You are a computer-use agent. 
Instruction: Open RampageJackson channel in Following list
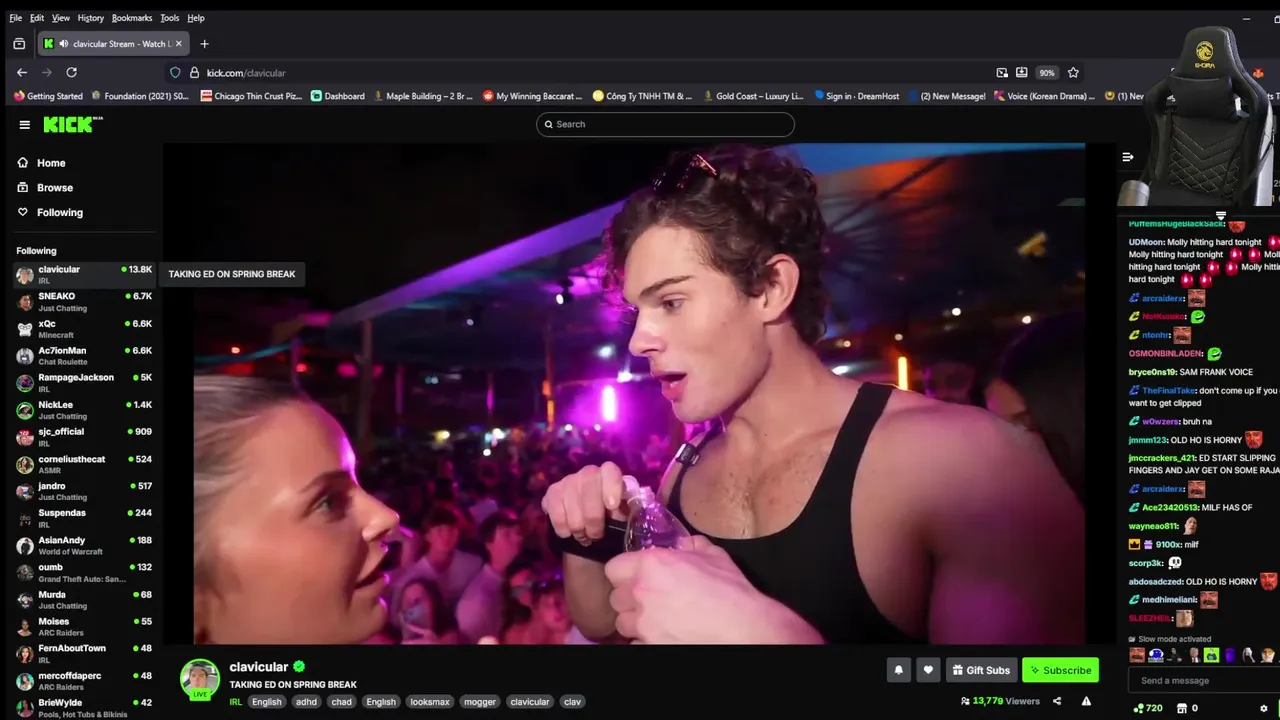point(84,382)
